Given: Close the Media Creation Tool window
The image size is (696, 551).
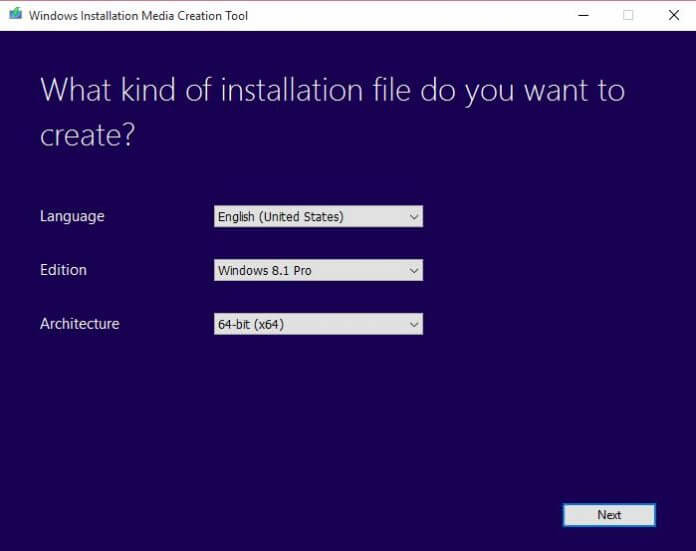Looking at the screenshot, I should (x=673, y=15).
